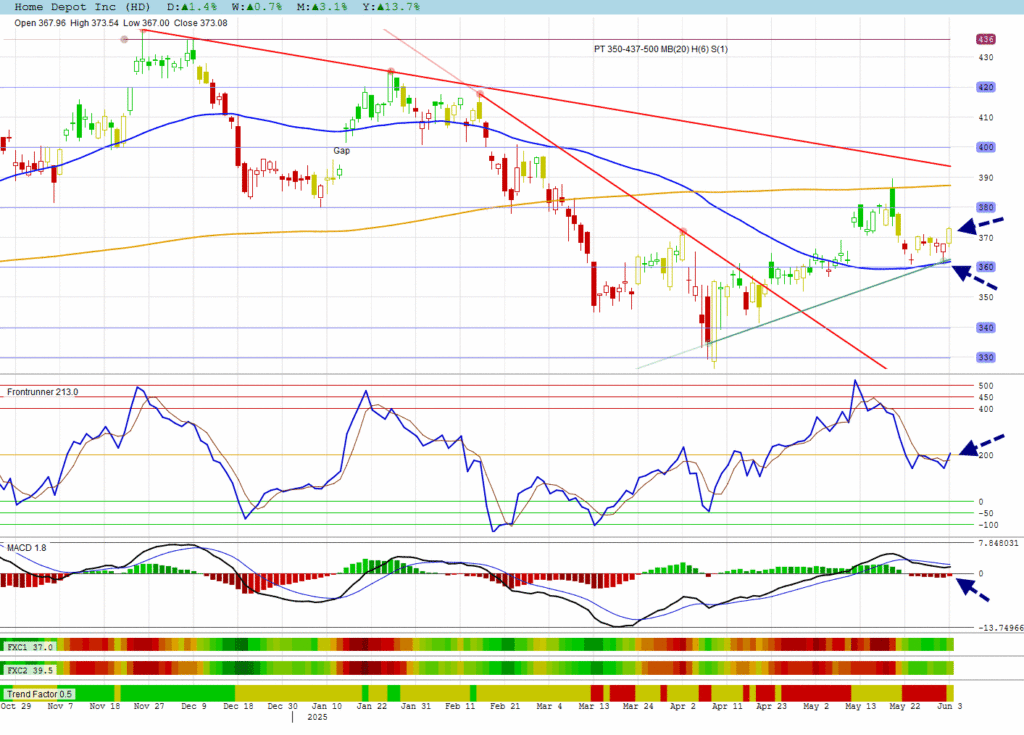This screenshot has width=1024, height=735.
Task: Click the May 22 date label
Action: pos(904,706)
